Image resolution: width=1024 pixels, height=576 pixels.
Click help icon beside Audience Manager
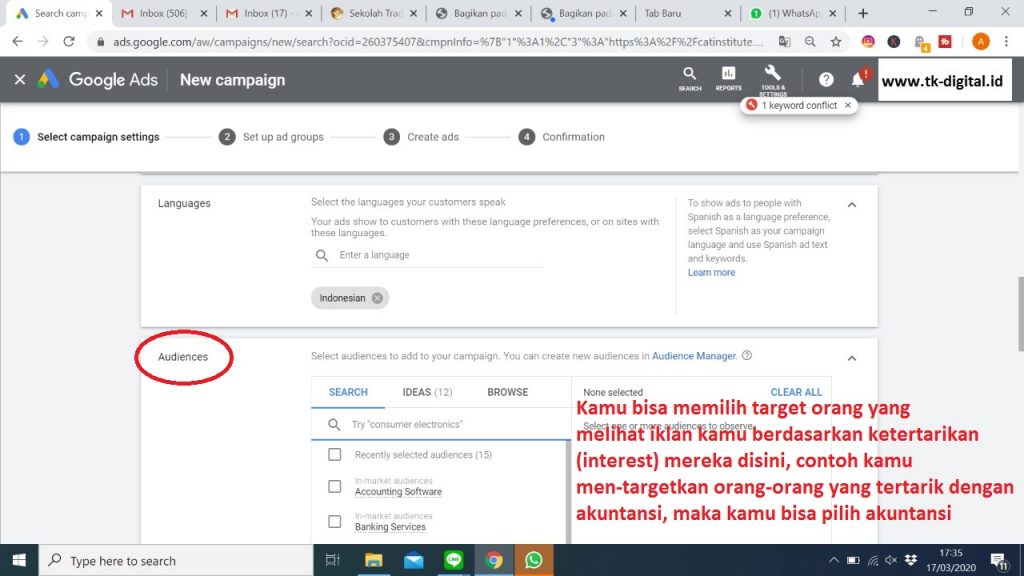point(747,355)
